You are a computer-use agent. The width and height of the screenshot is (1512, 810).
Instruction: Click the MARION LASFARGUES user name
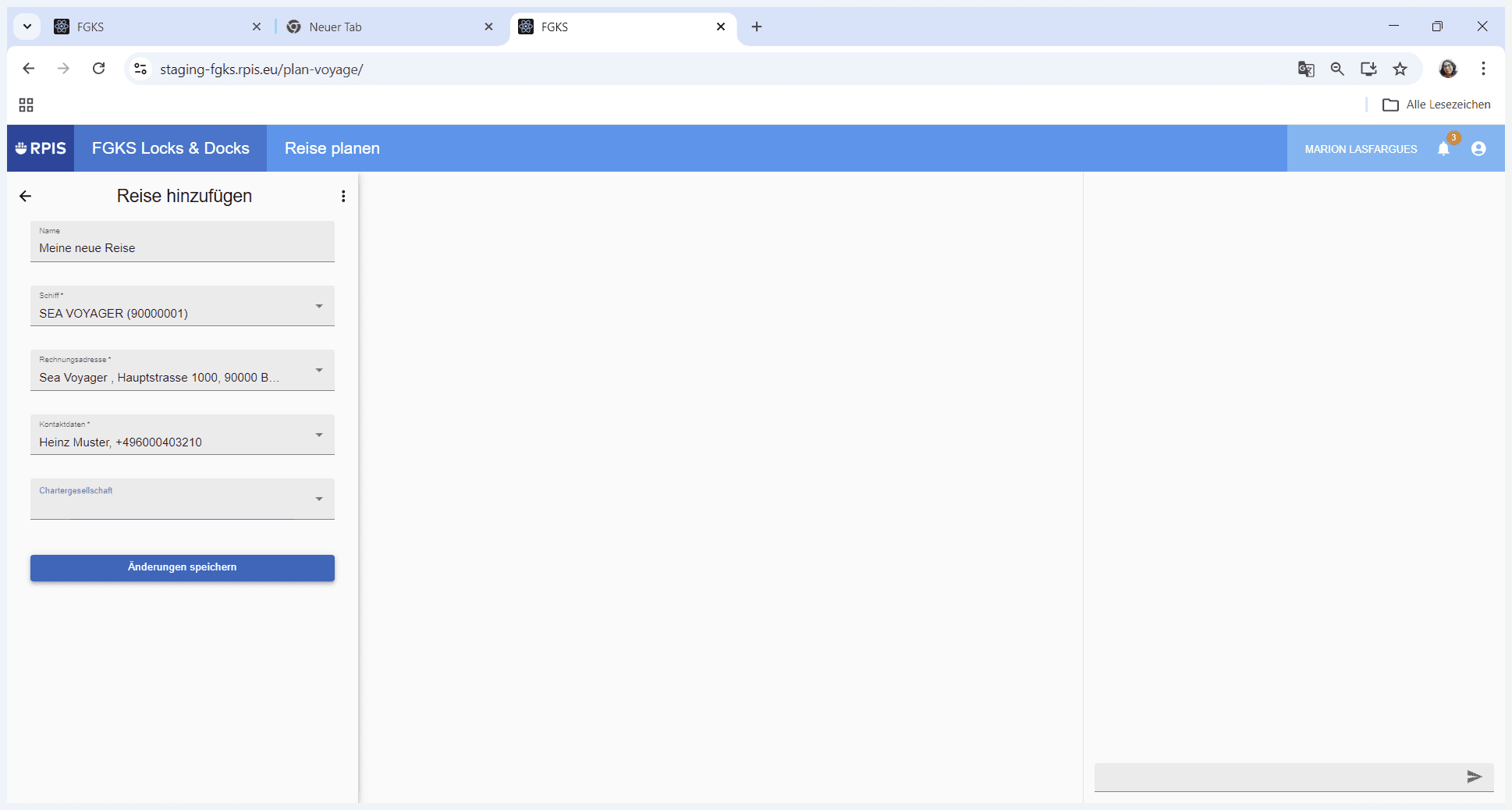(1361, 149)
